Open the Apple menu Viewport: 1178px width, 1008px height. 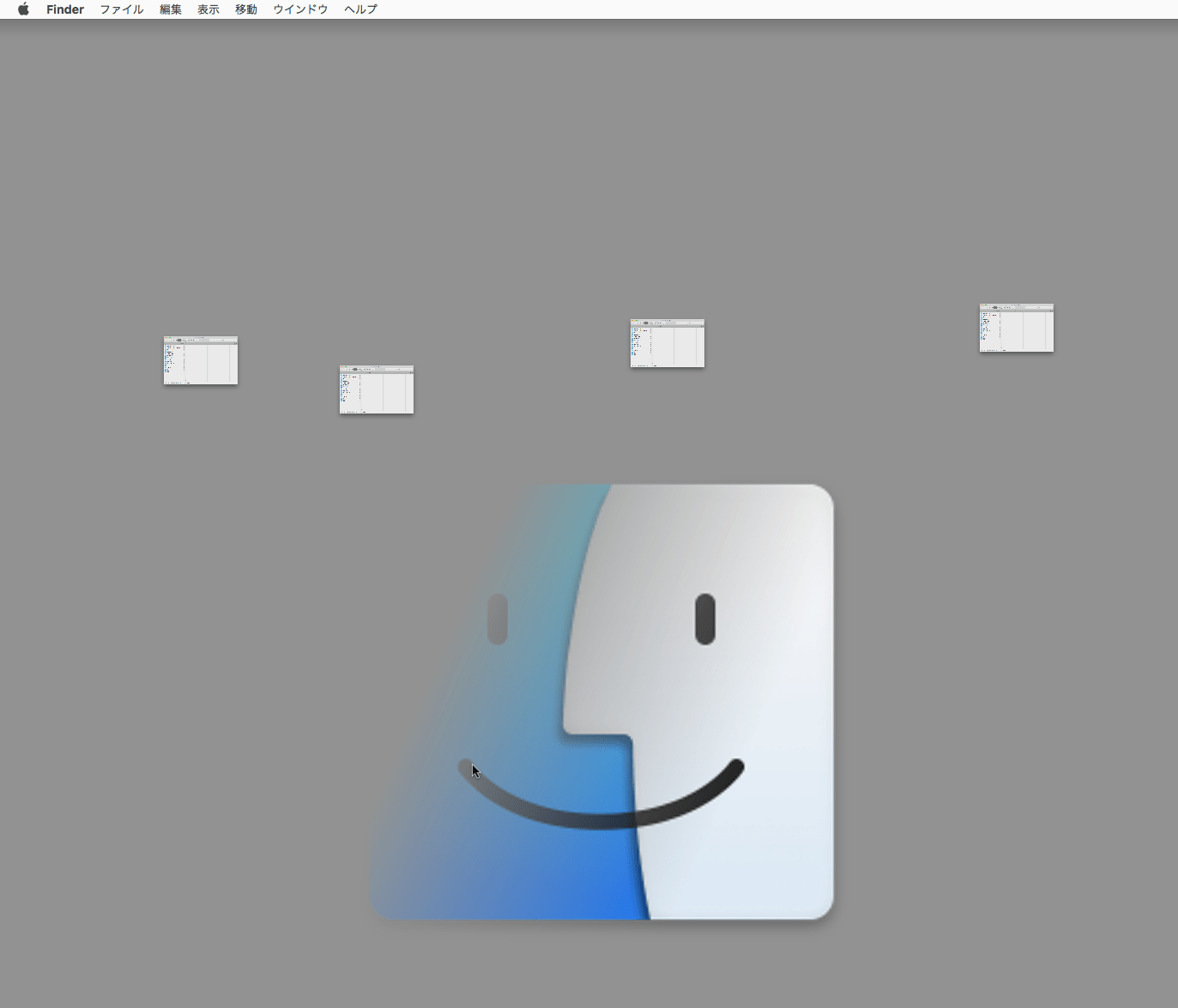23,9
